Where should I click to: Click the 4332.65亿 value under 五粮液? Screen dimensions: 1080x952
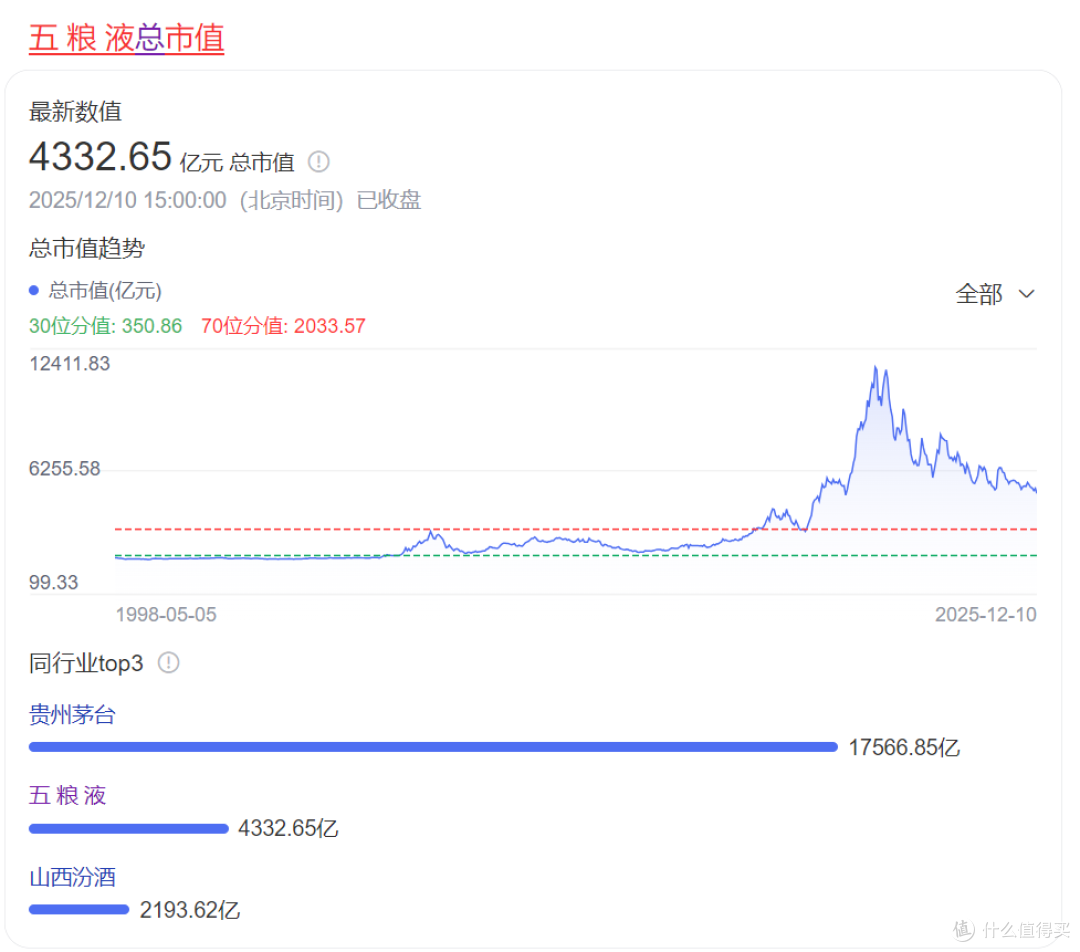coord(288,828)
